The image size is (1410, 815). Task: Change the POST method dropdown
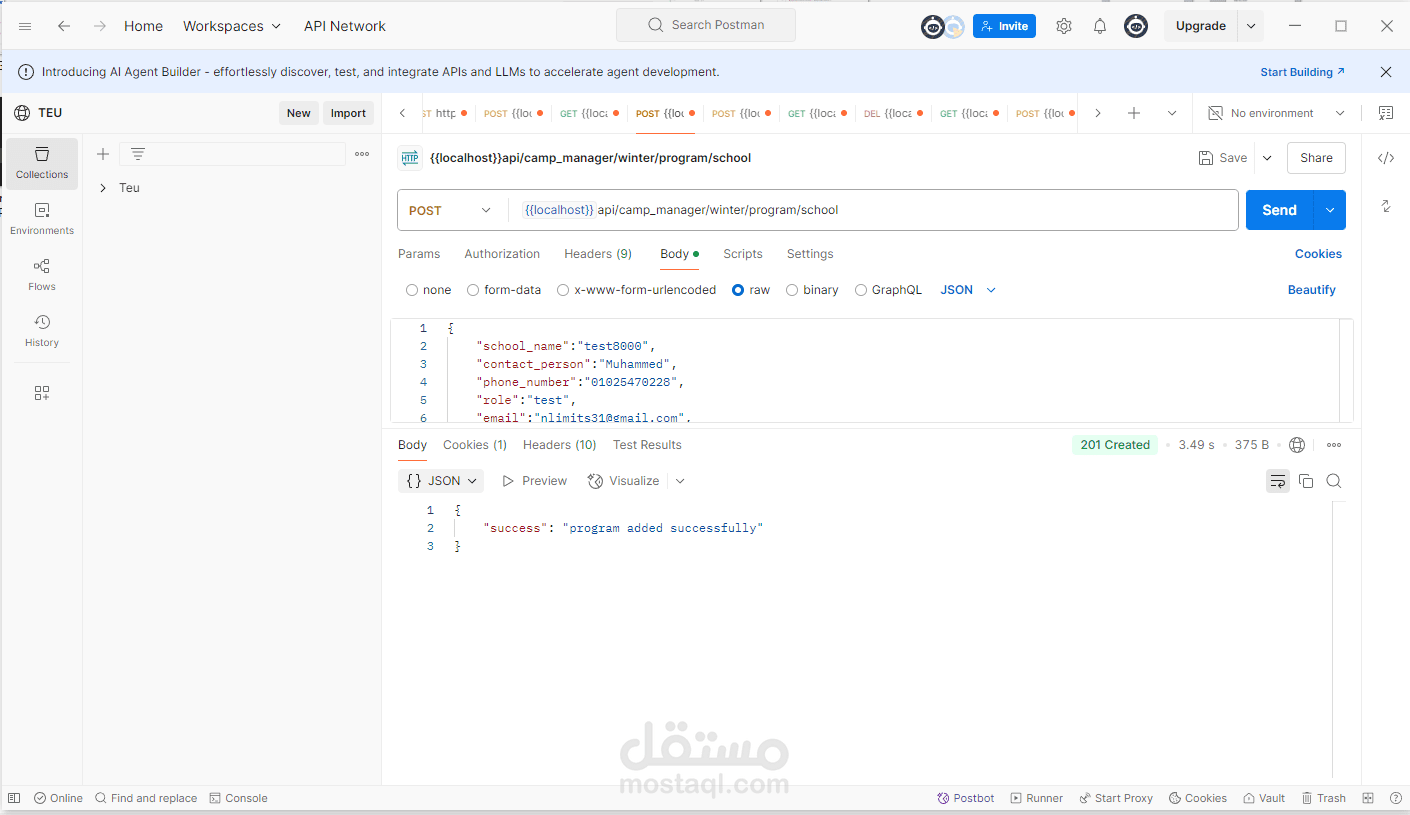pyautogui.click(x=451, y=210)
